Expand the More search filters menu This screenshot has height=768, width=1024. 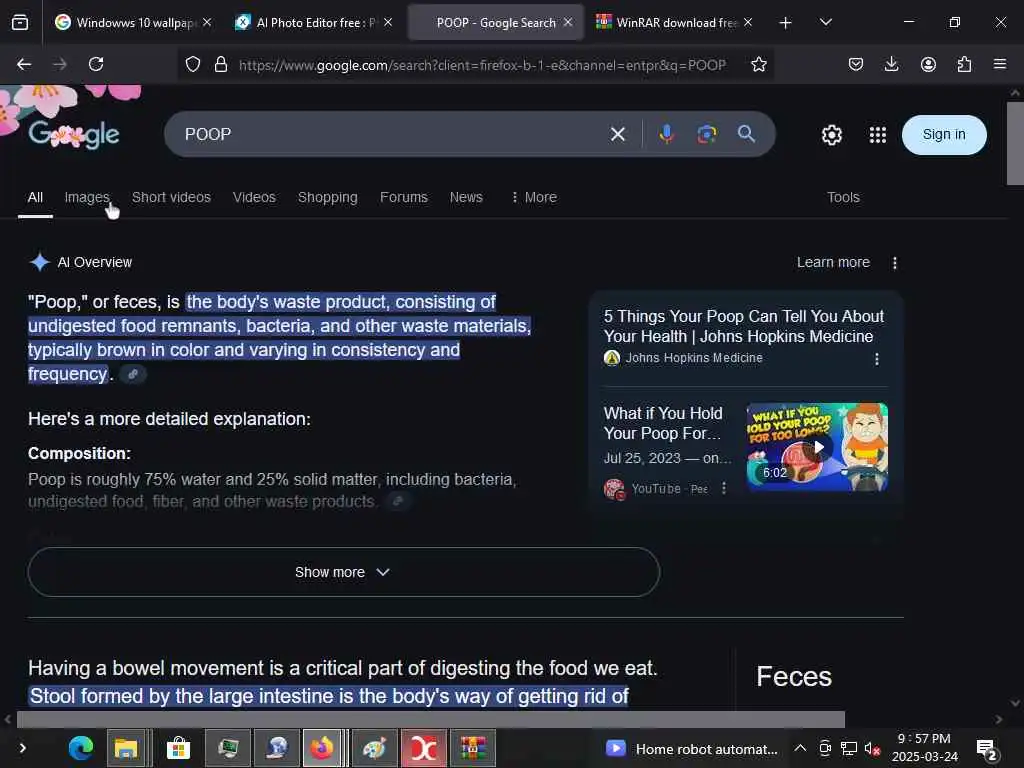534,197
